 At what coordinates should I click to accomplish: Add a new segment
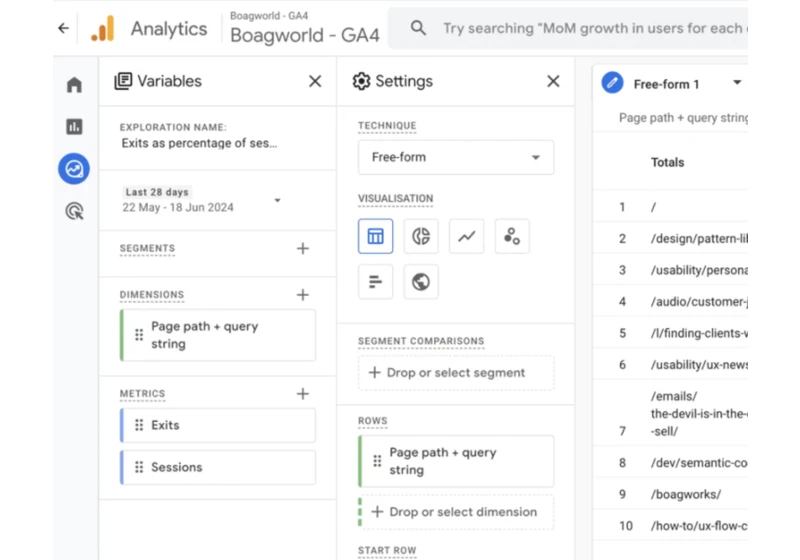click(303, 248)
